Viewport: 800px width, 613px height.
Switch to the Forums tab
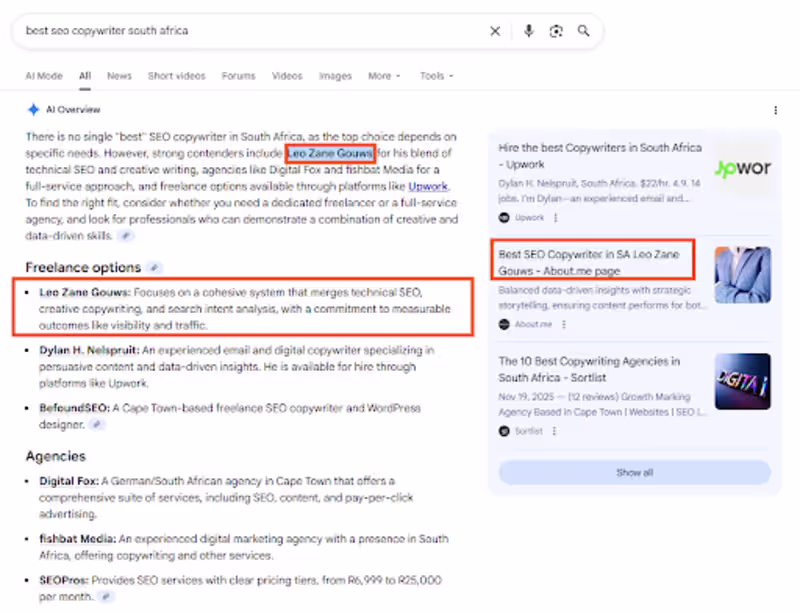(238, 76)
